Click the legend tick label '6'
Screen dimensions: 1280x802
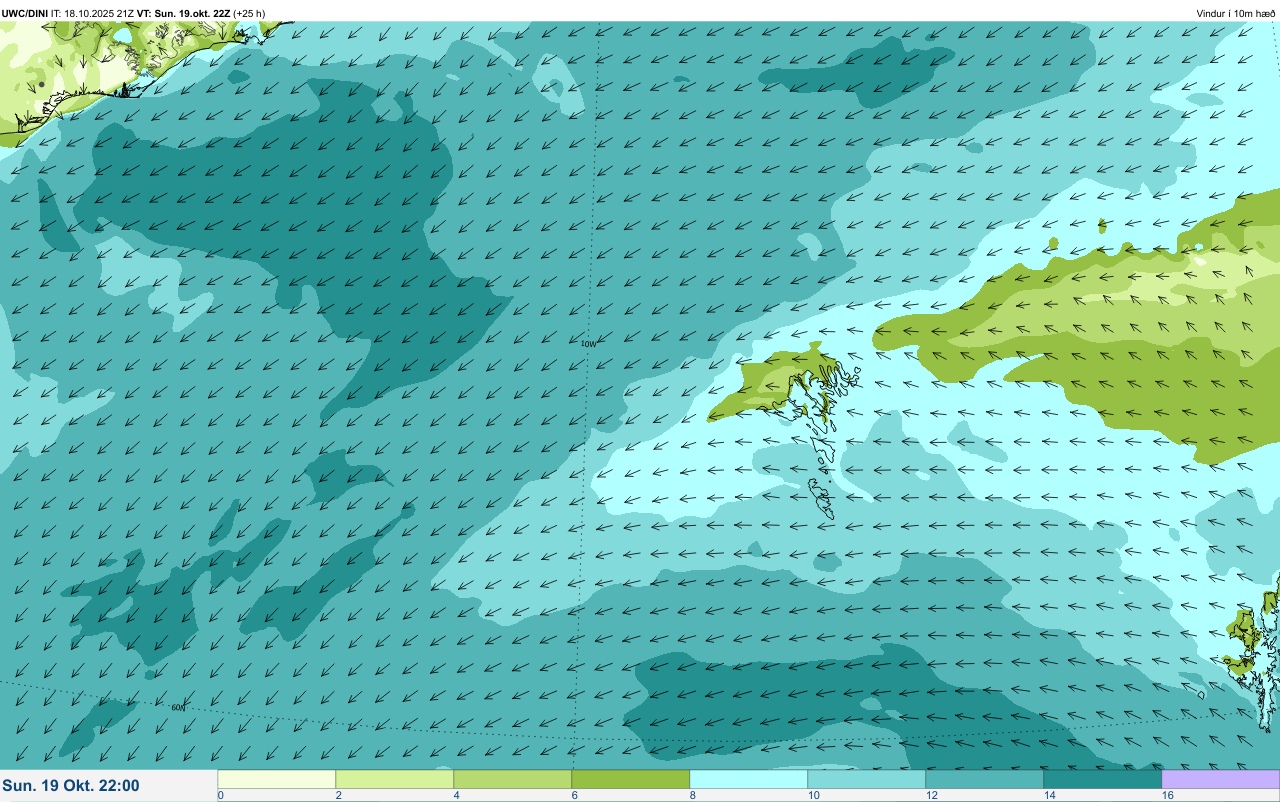575,795
